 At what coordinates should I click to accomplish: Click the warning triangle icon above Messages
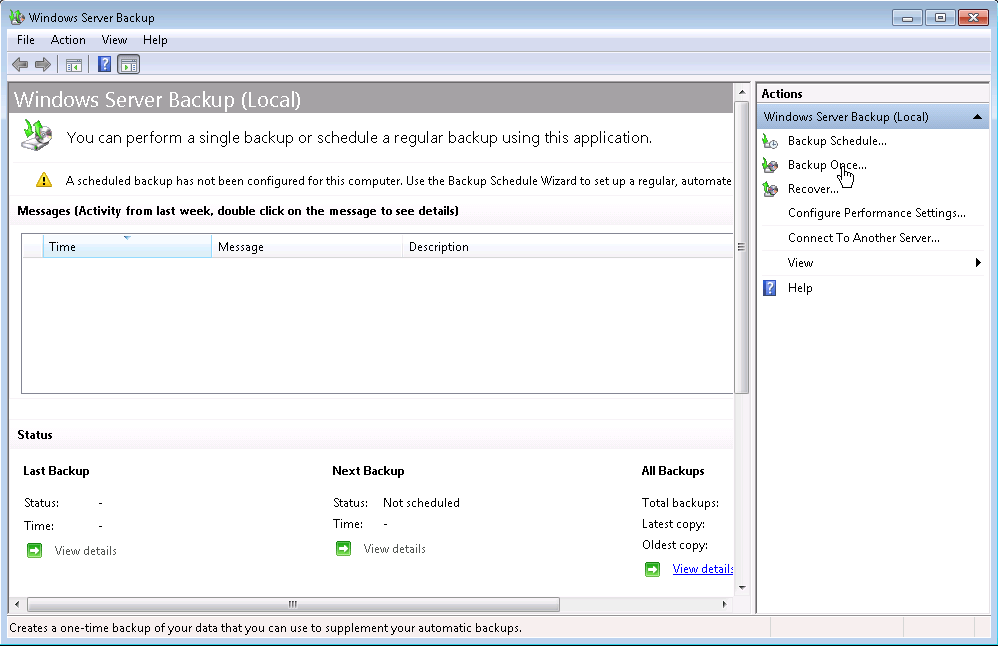[44, 178]
